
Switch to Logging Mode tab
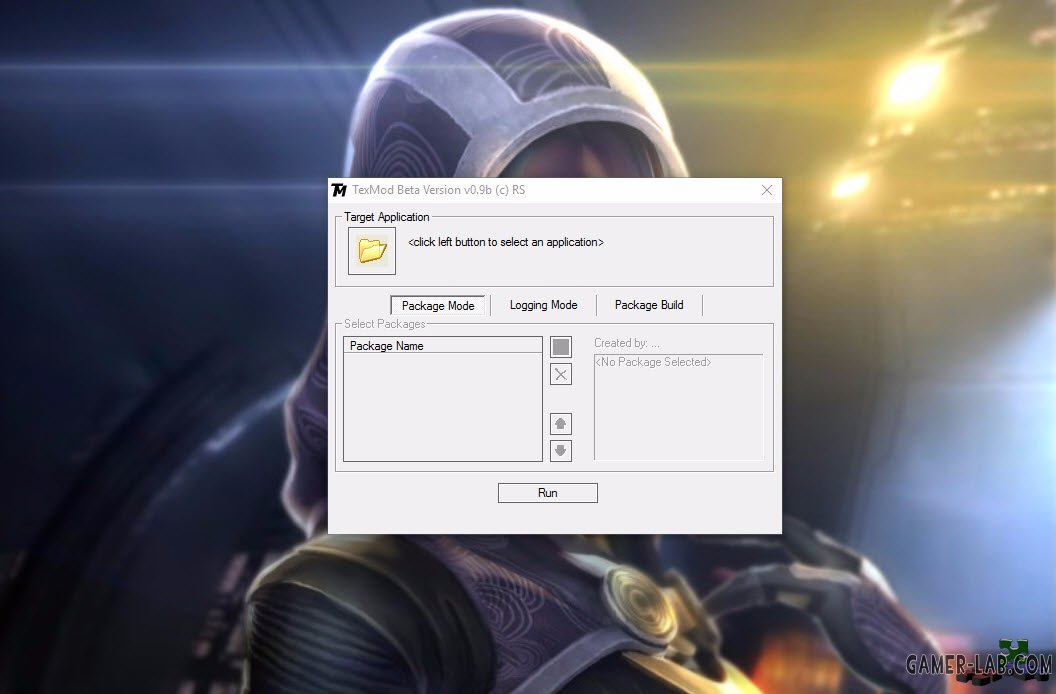[543, 305]
